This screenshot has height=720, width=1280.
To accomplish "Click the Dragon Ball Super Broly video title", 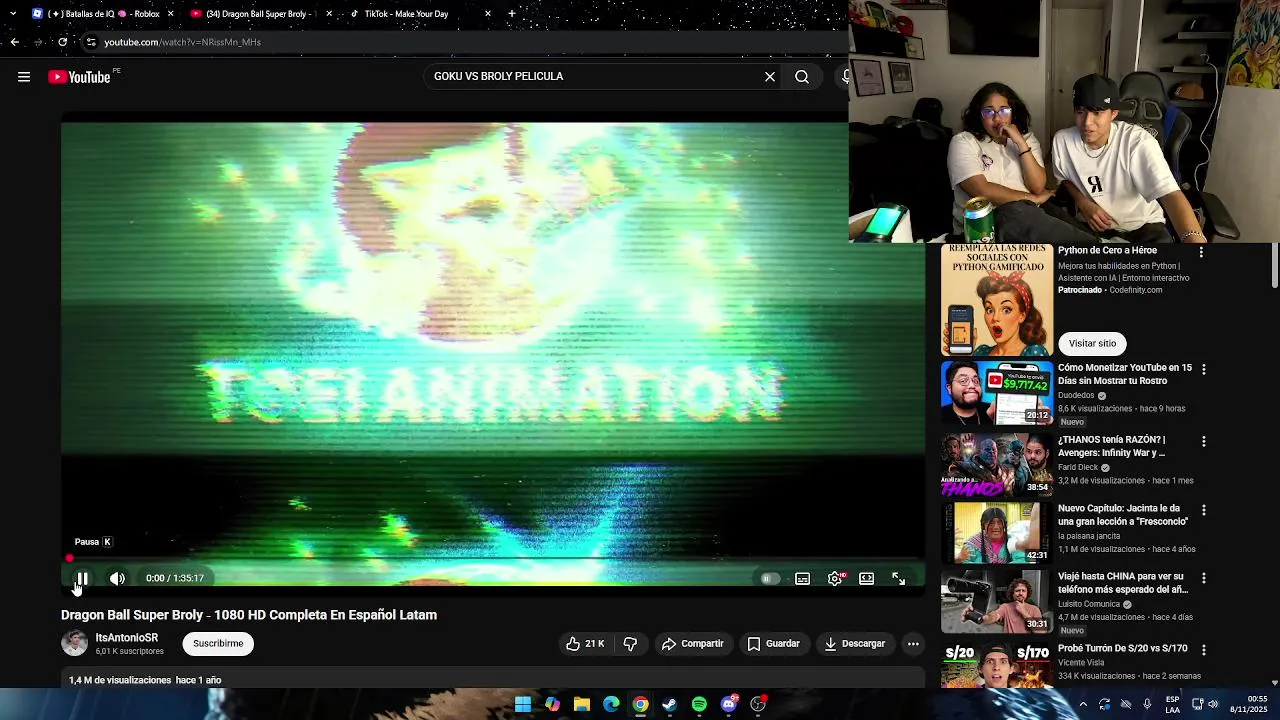I will [249, 615].
